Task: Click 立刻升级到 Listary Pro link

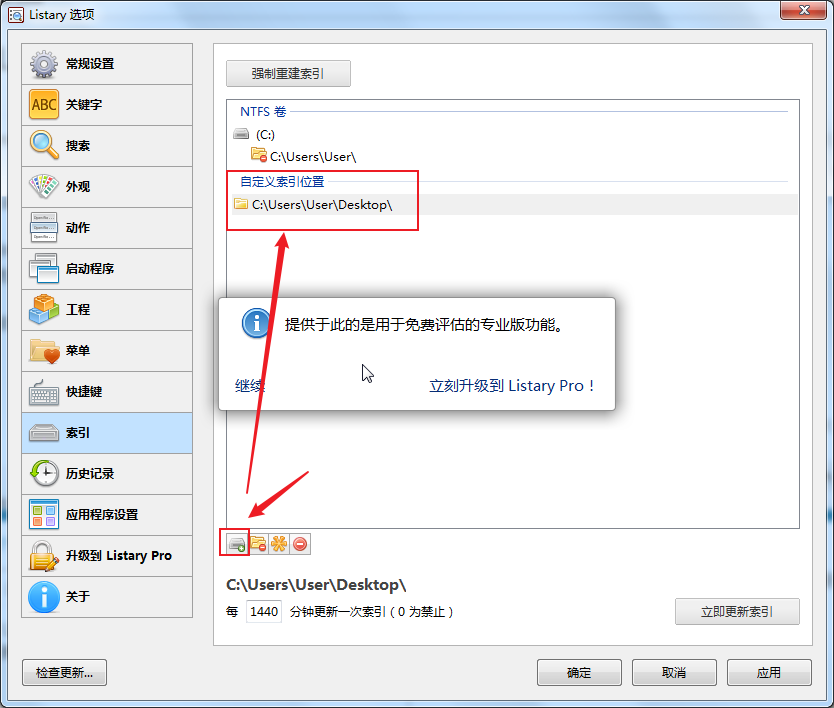Action: tap(511, 386)
